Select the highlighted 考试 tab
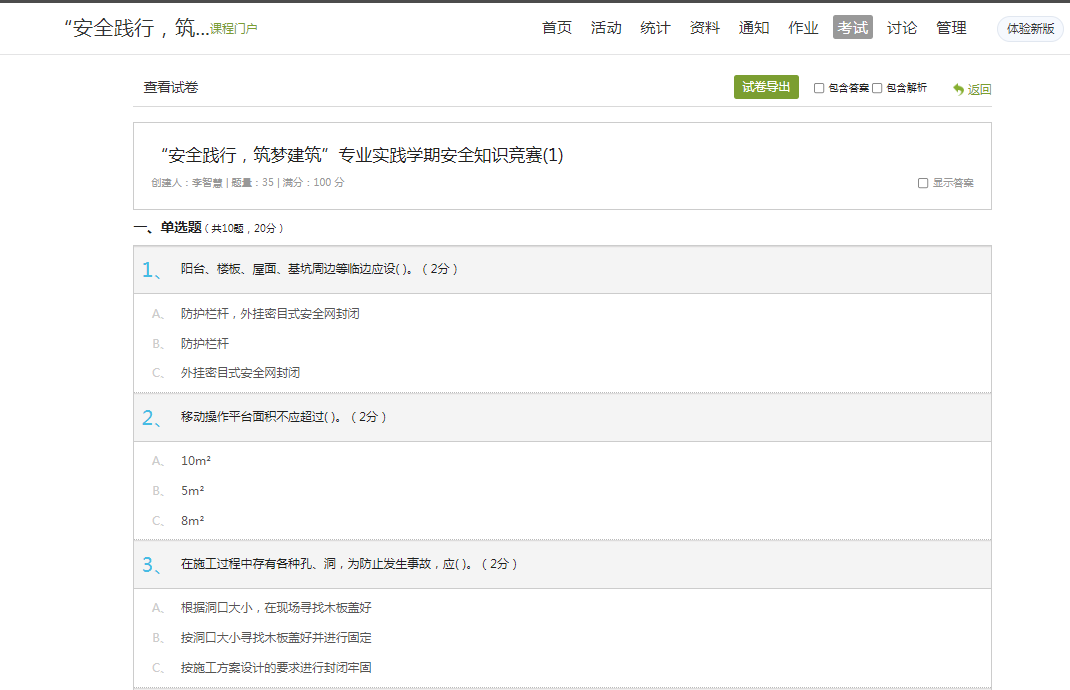The width and height of the screenshot is (1070, 690). 853,28
